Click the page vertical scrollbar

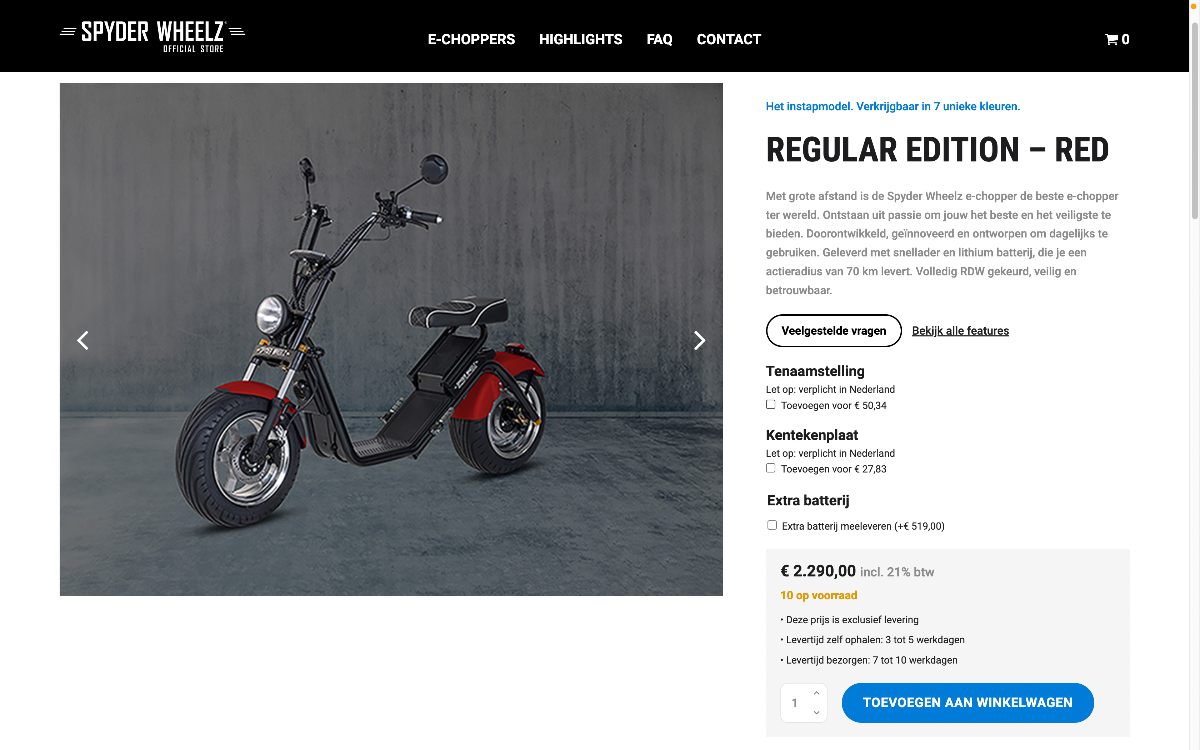[x=1193, y=375]
